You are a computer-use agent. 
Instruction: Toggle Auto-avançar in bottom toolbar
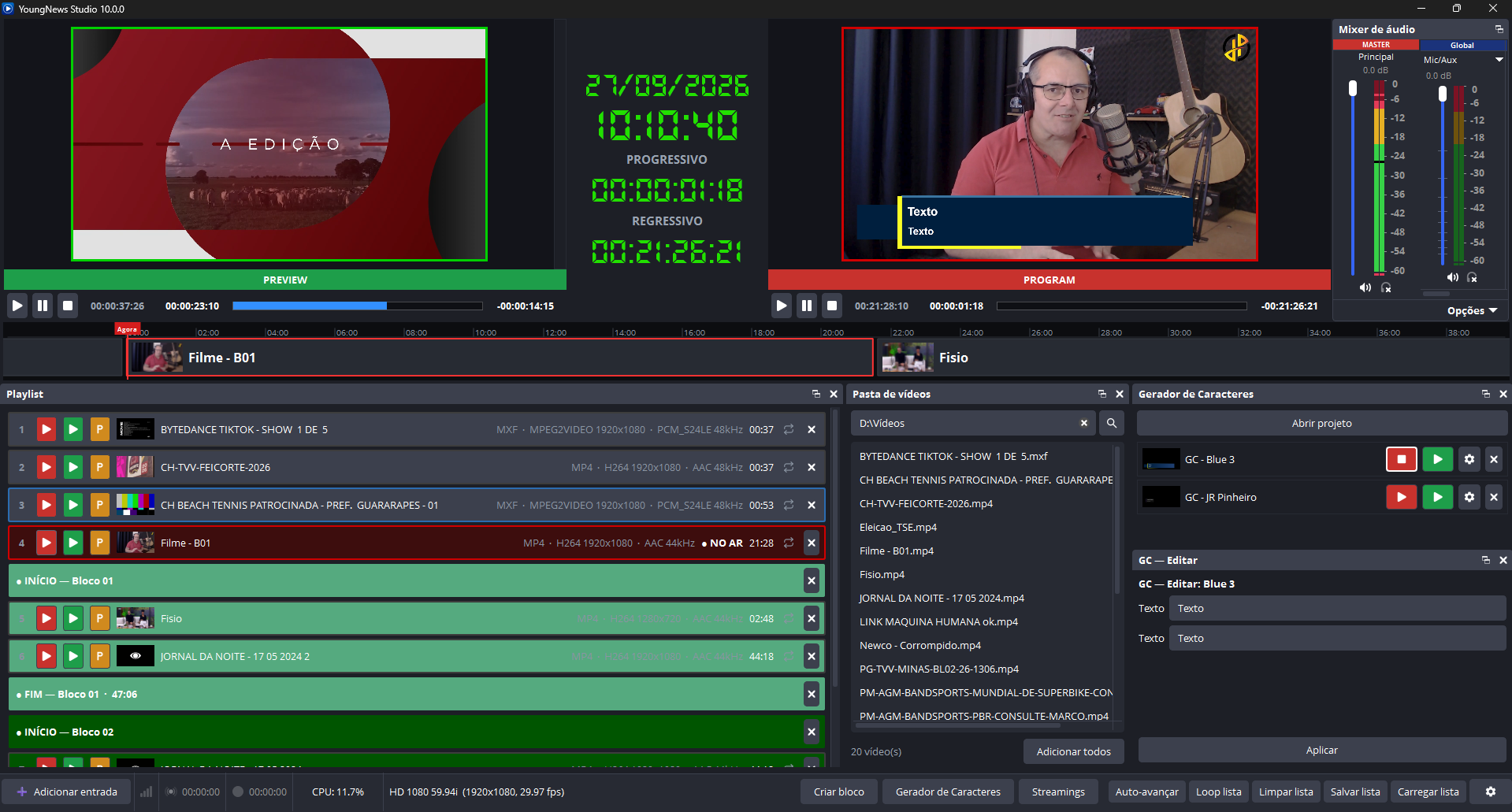pyautogui.click(x=1147, y=792)
